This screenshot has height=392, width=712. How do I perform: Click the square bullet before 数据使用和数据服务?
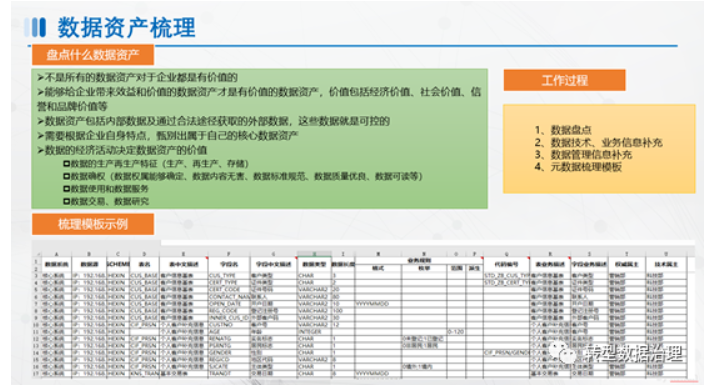(x=66, y=189)
